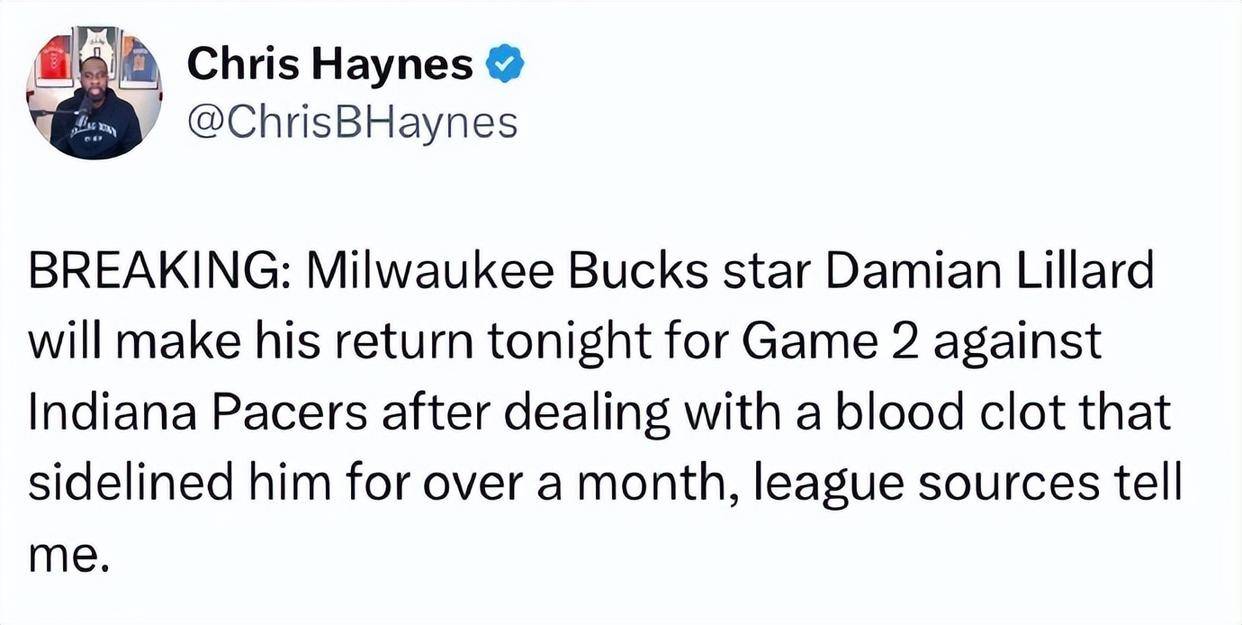The image size is (1242, 625).
Task: Click the @ChrisBHaynes handle
Action: point(352,122)
